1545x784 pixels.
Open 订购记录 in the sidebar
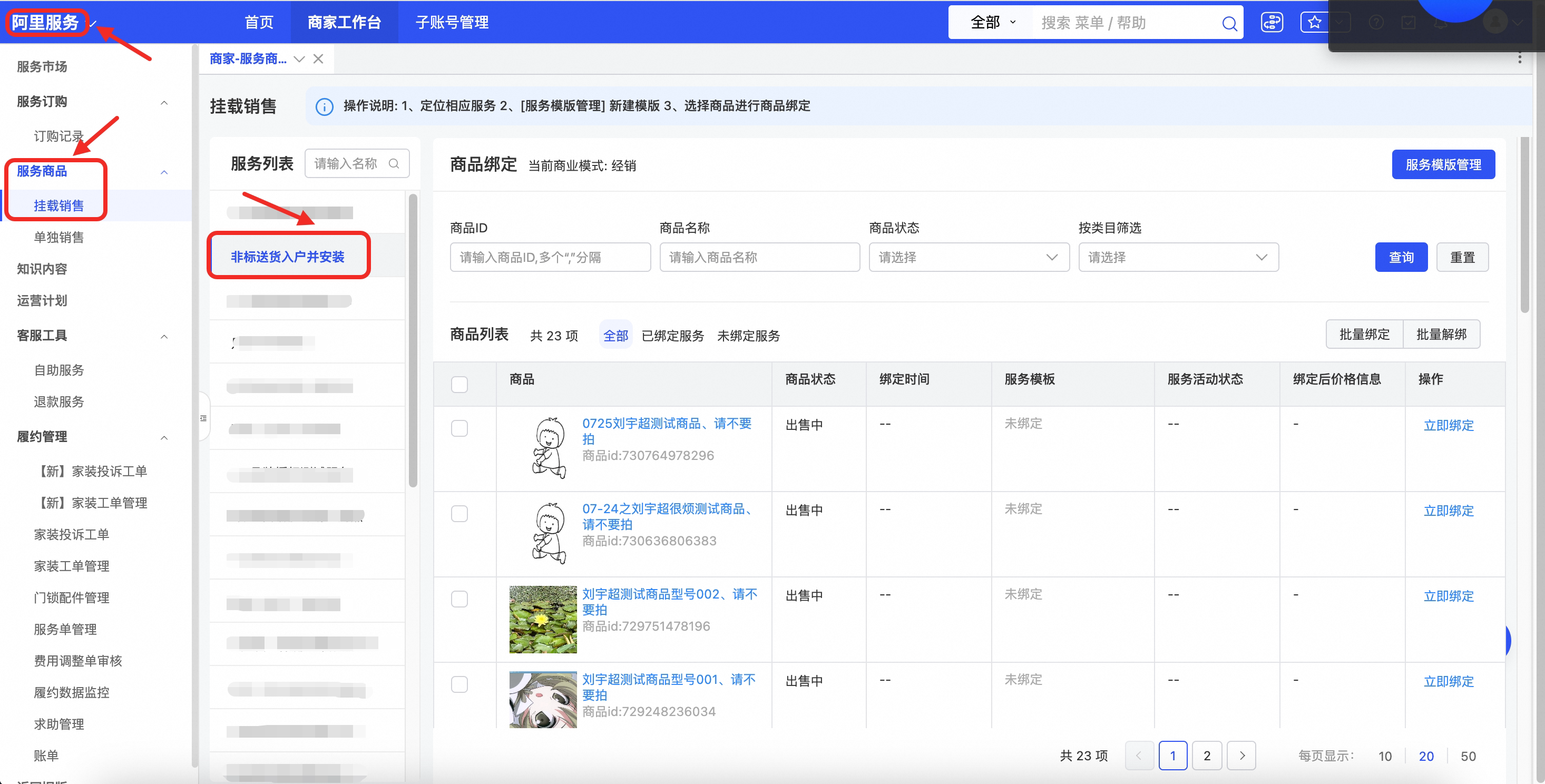pos(59,136)
